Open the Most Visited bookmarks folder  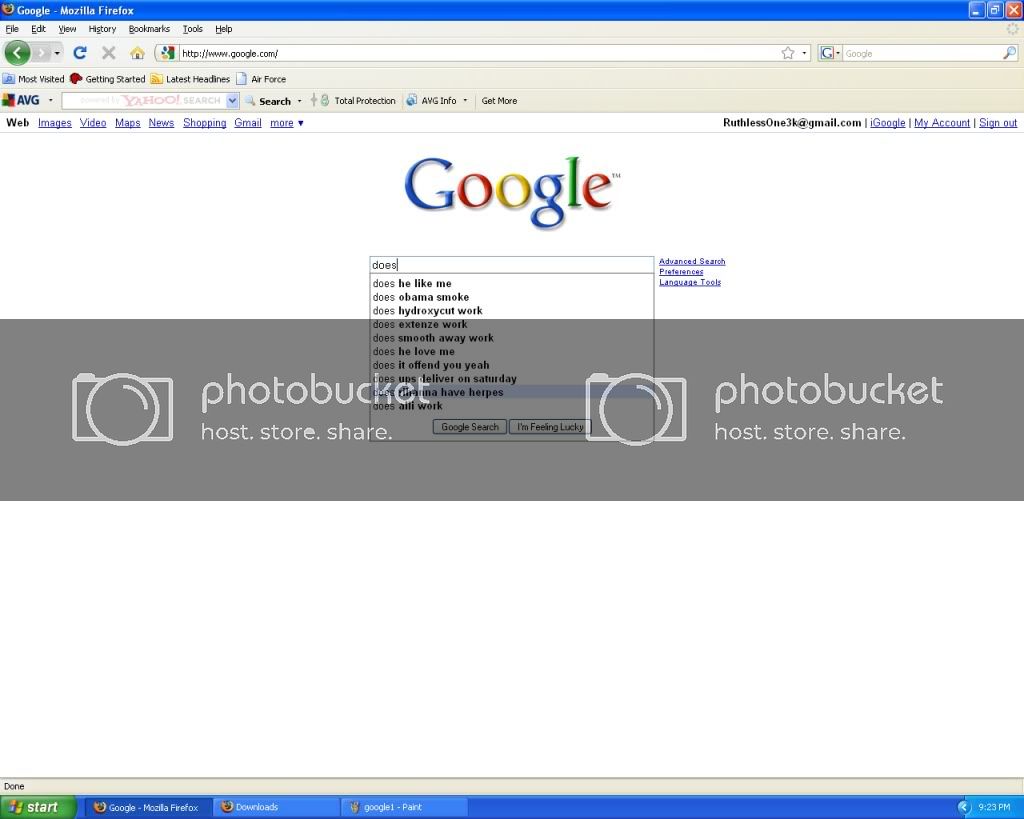pos(33,79)
